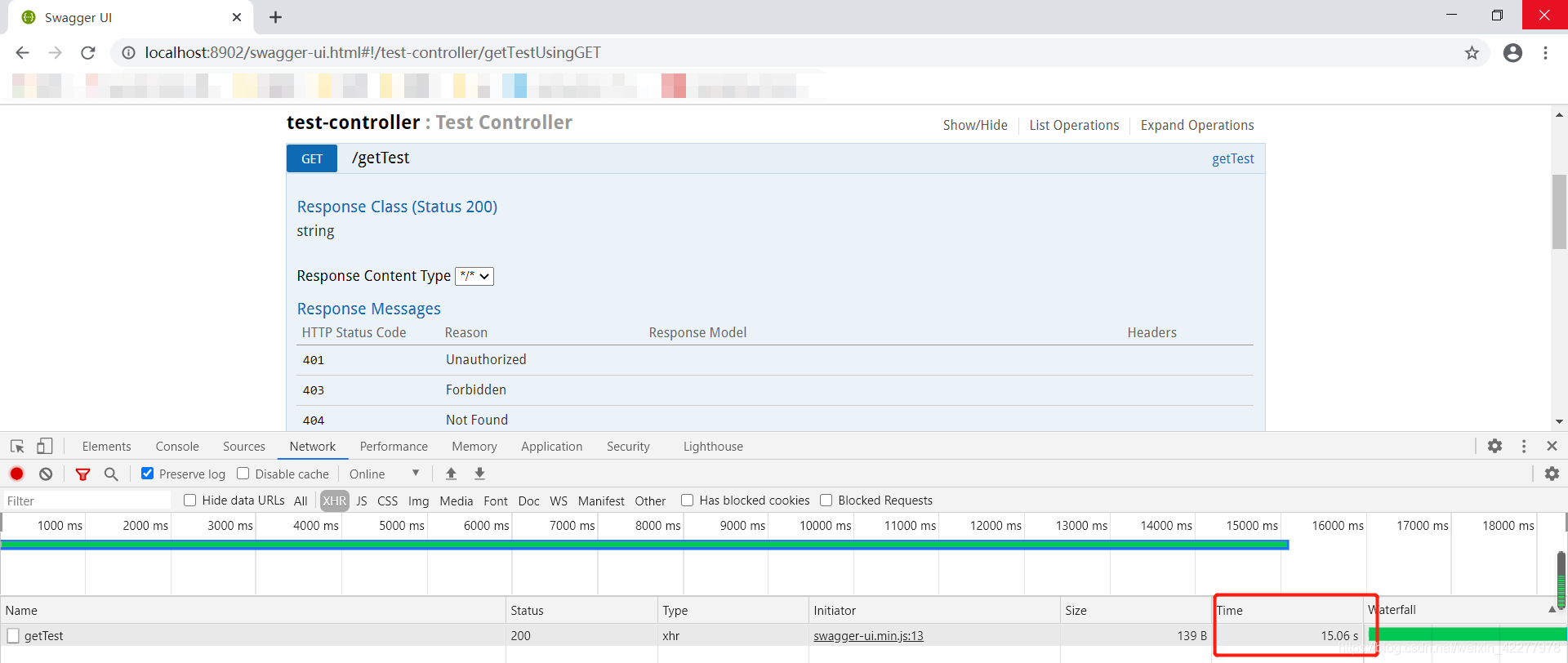Bookmark this page with star icon
The width and height of the screenshot is (1568, 663).
[1472, 53]
